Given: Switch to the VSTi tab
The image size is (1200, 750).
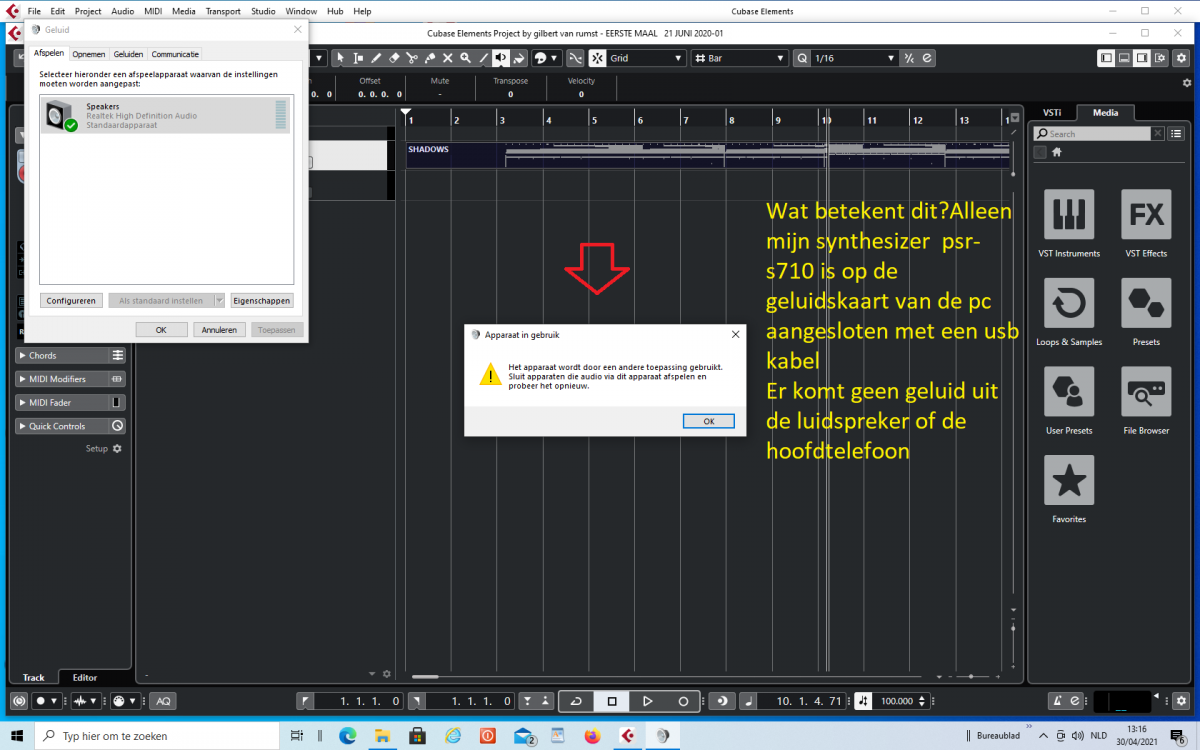Looking at the screenshot, I should pyautogui.click(x=1051, y=113).
